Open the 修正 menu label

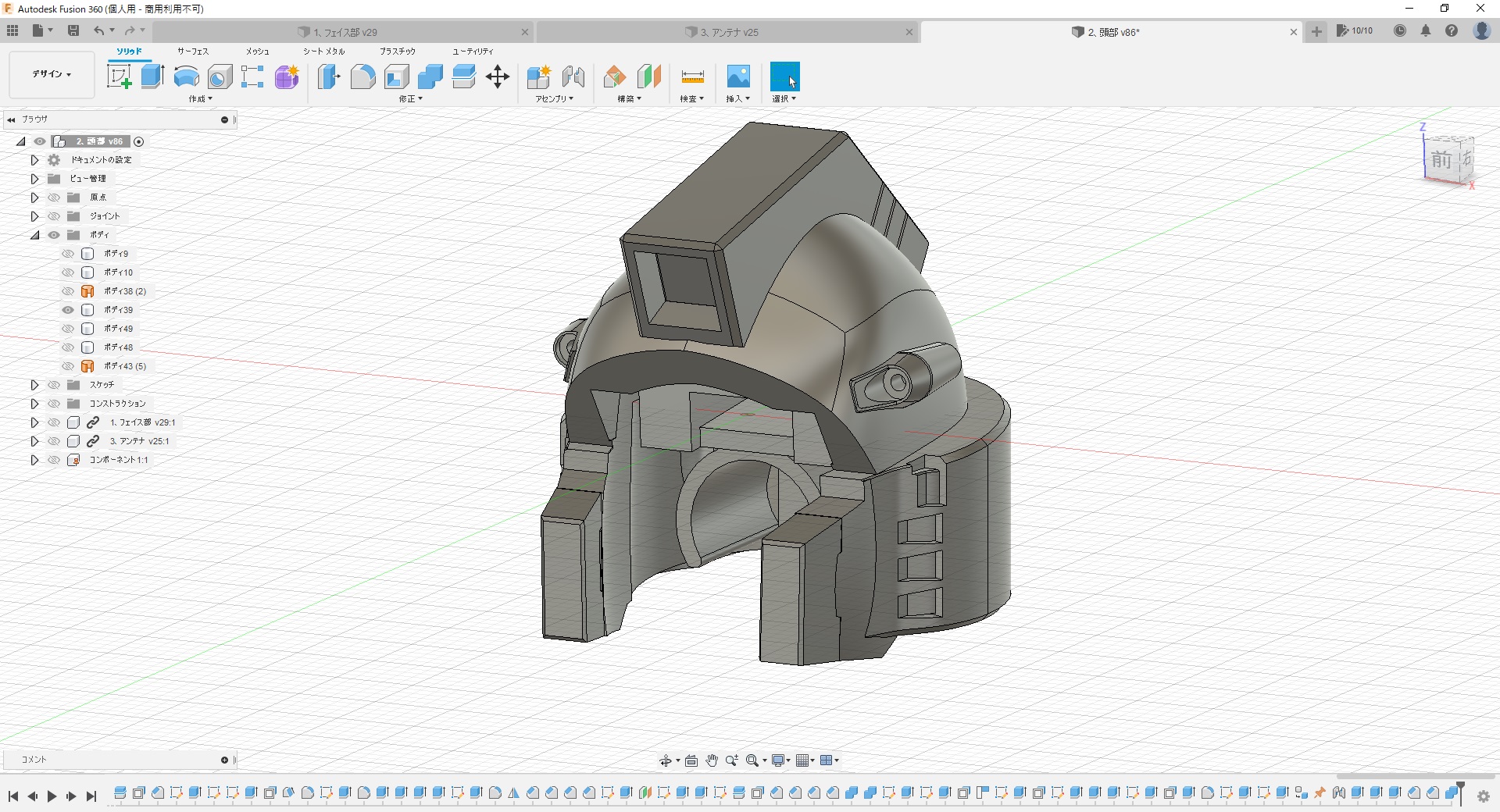(x=410, y=99)
